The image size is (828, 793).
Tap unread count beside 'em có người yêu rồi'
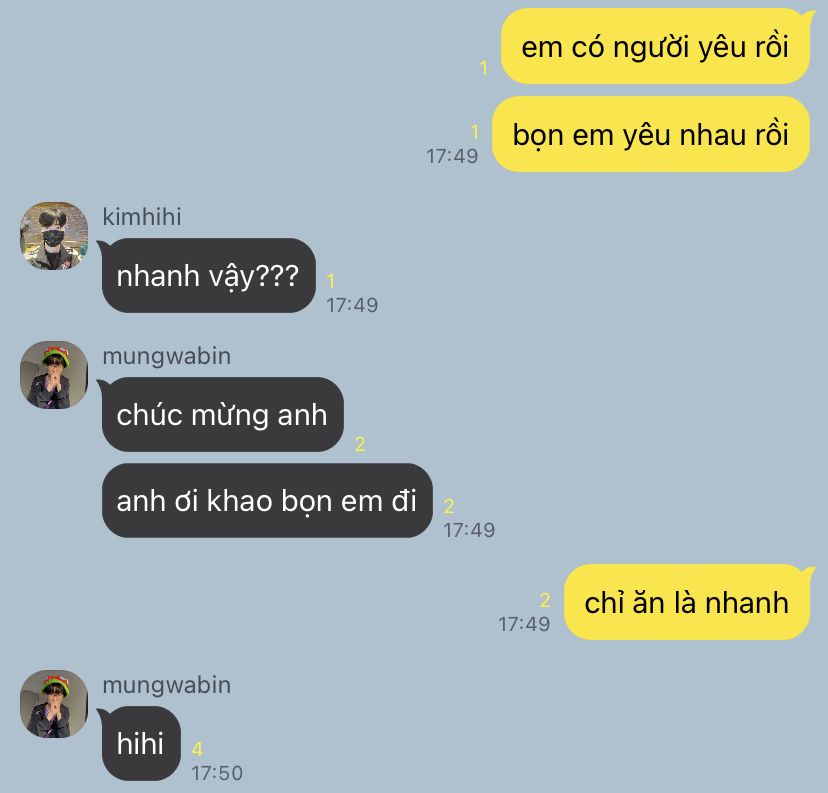tap(483, 68)
